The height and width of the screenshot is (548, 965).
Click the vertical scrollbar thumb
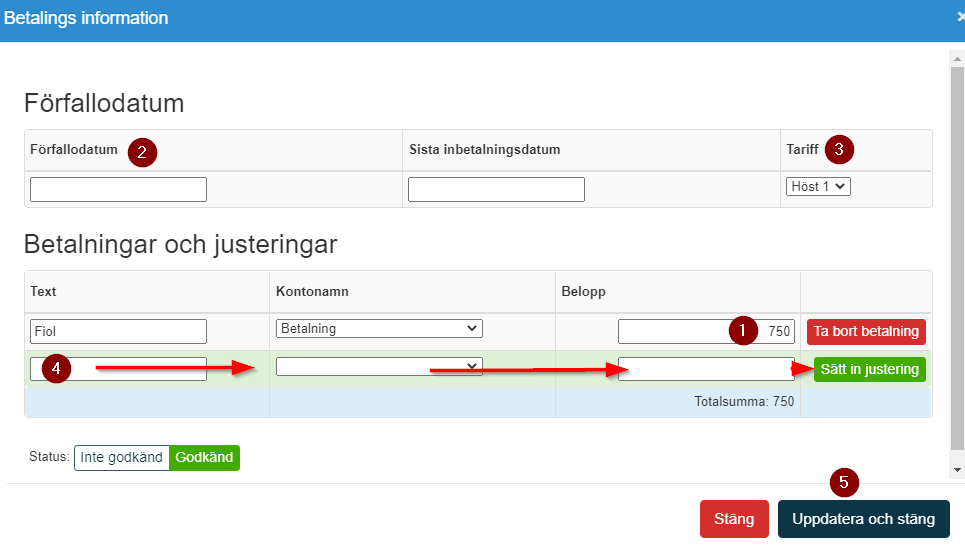coord(957,259)
